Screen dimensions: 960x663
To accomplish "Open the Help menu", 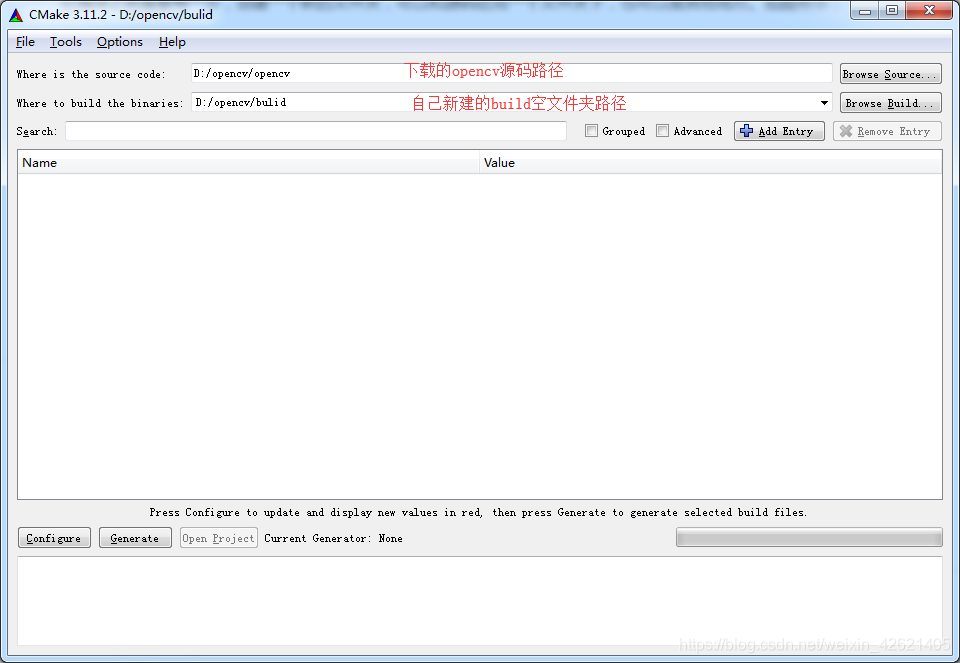I will coord(172,42).
